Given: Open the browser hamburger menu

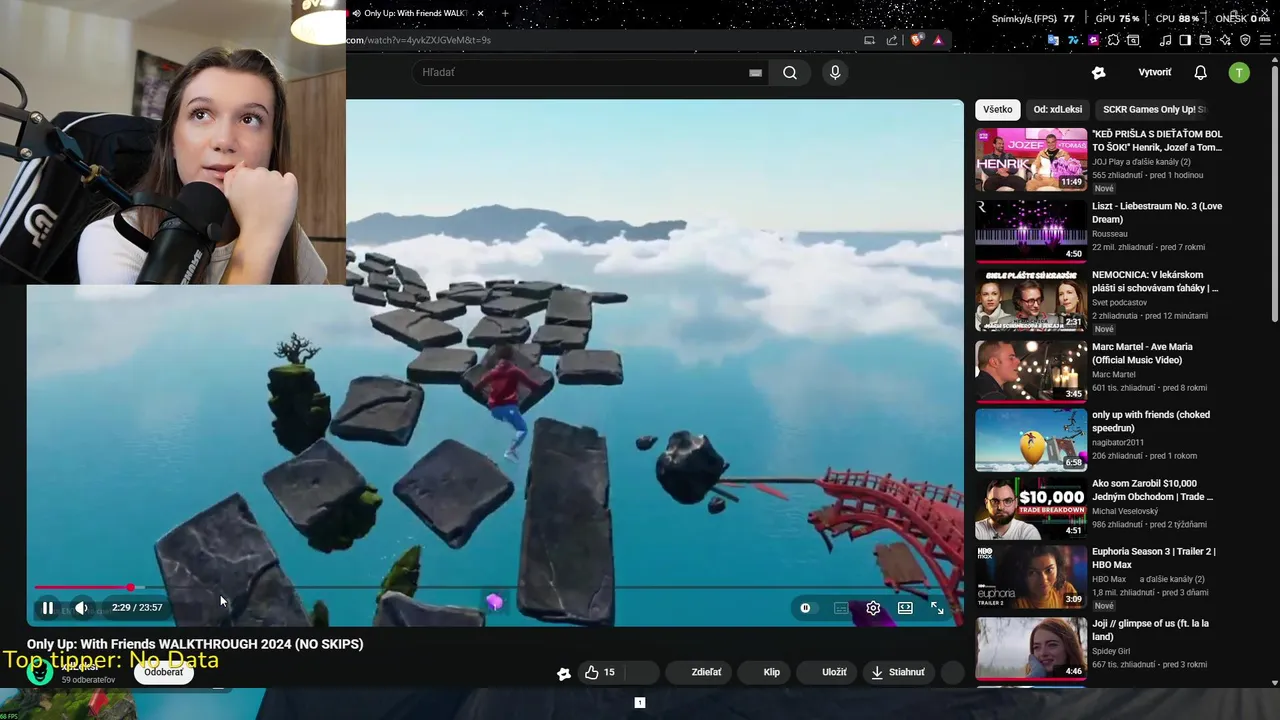Looking at the screenshot, I should click(1266, 40).
